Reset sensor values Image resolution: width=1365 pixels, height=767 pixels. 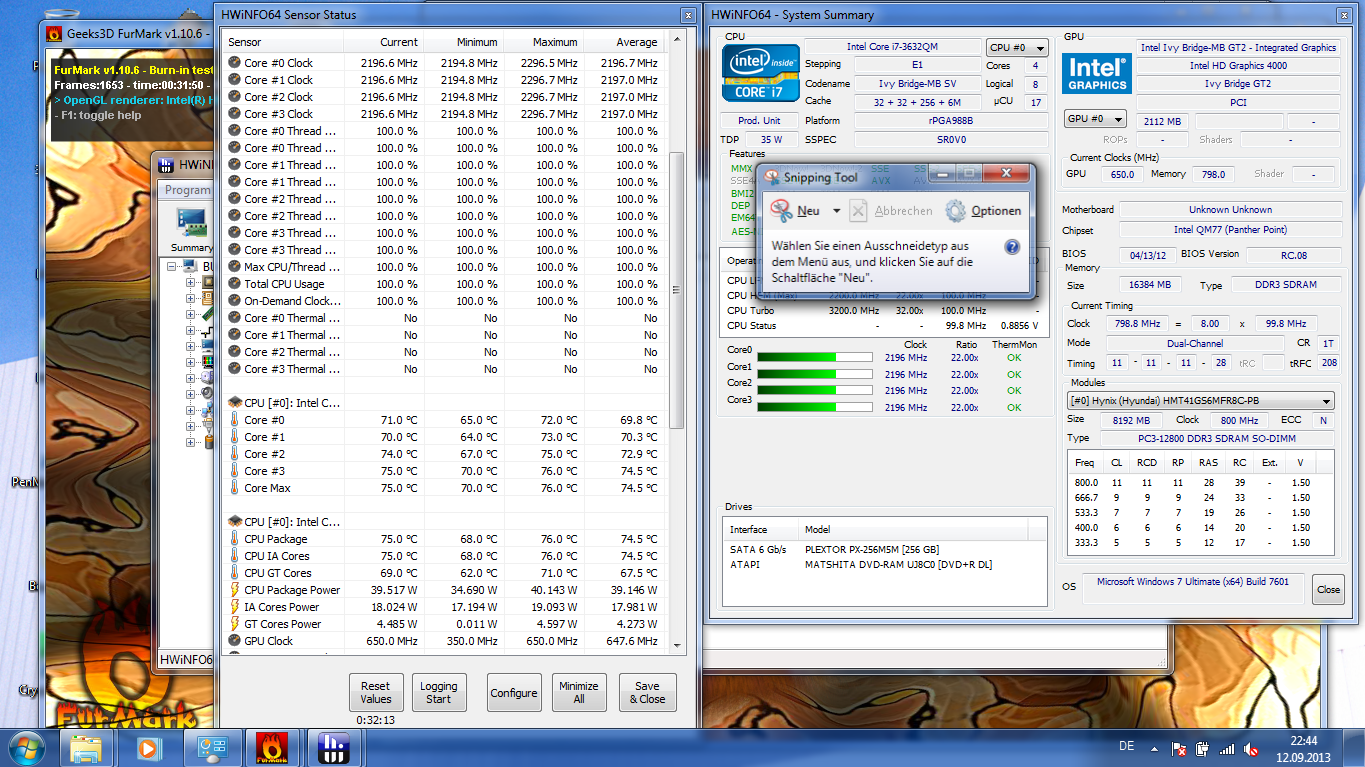[x=376, y=692]
